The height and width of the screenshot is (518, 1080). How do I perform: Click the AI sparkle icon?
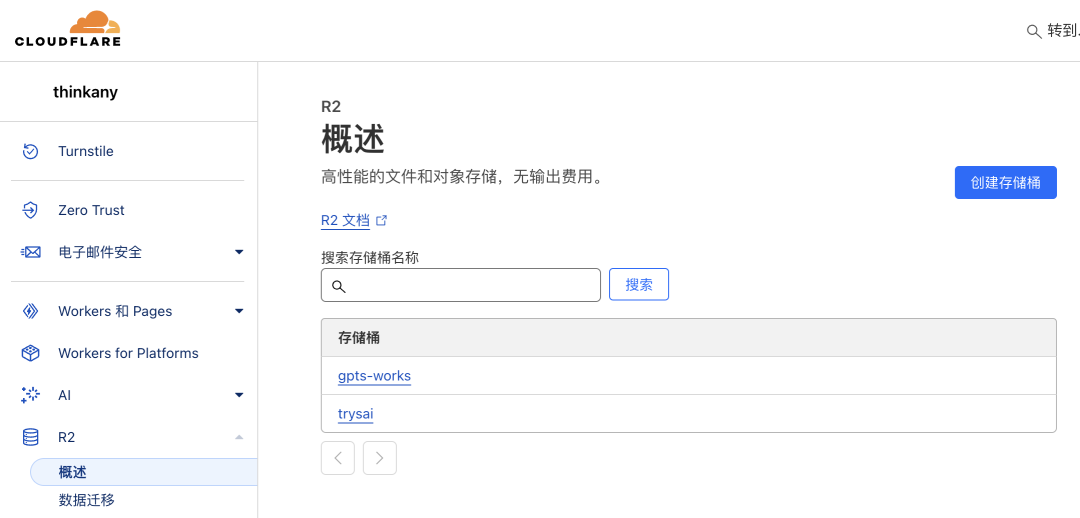click(x=30, y=395)
